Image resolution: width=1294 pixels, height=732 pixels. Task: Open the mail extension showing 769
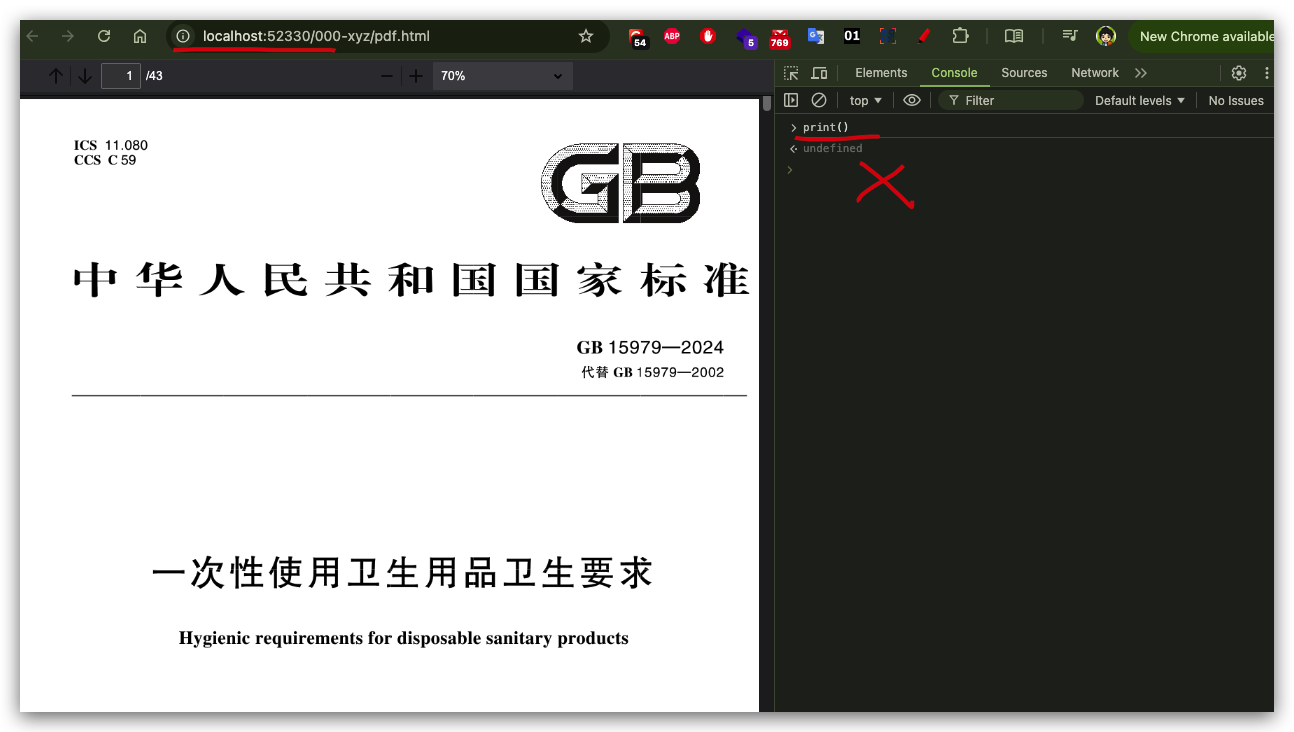click(780, 37)
